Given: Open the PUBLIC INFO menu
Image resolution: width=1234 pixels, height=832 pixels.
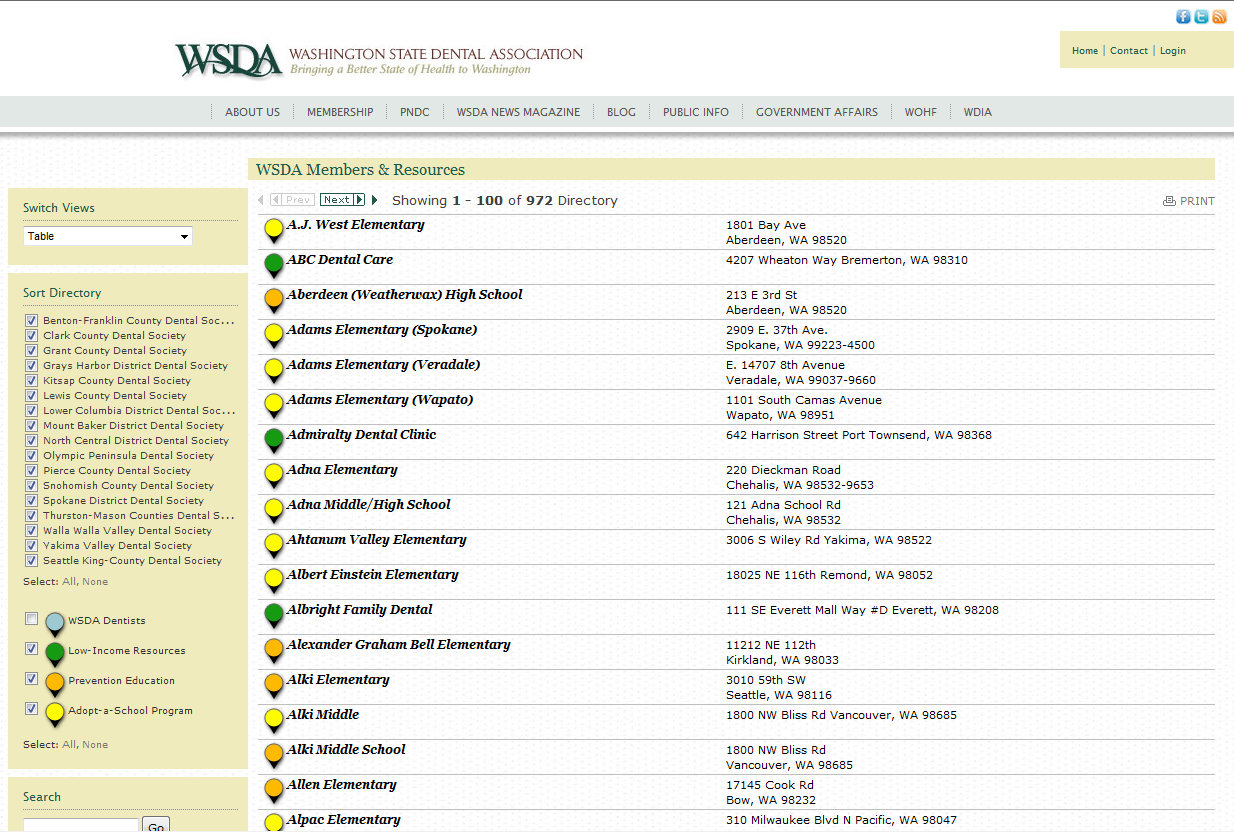Looking at the screenshot, I should (x=696, y=112).
